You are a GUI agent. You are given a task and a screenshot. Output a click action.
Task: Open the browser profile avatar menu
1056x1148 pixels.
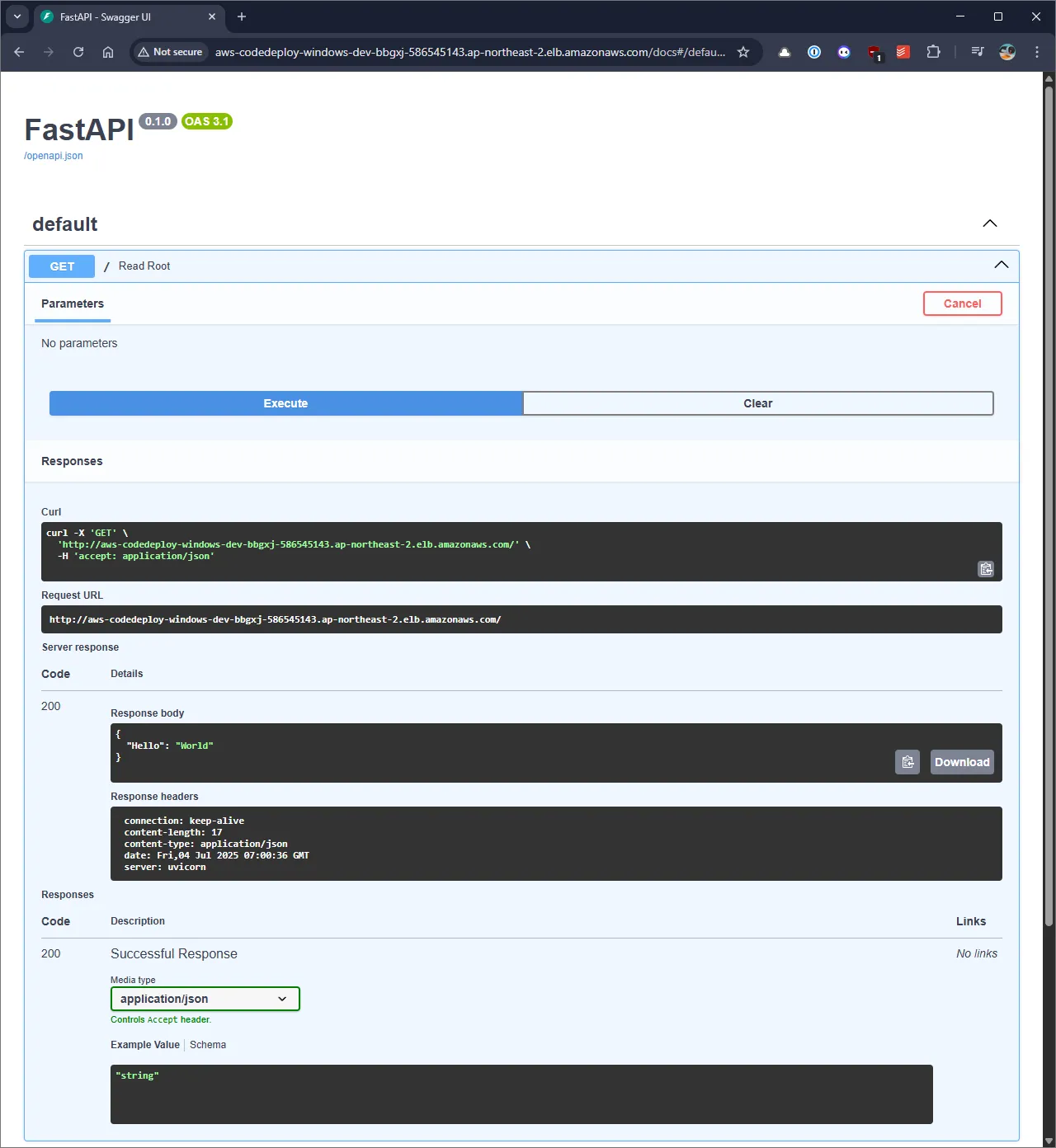[x=1007, y=52]
